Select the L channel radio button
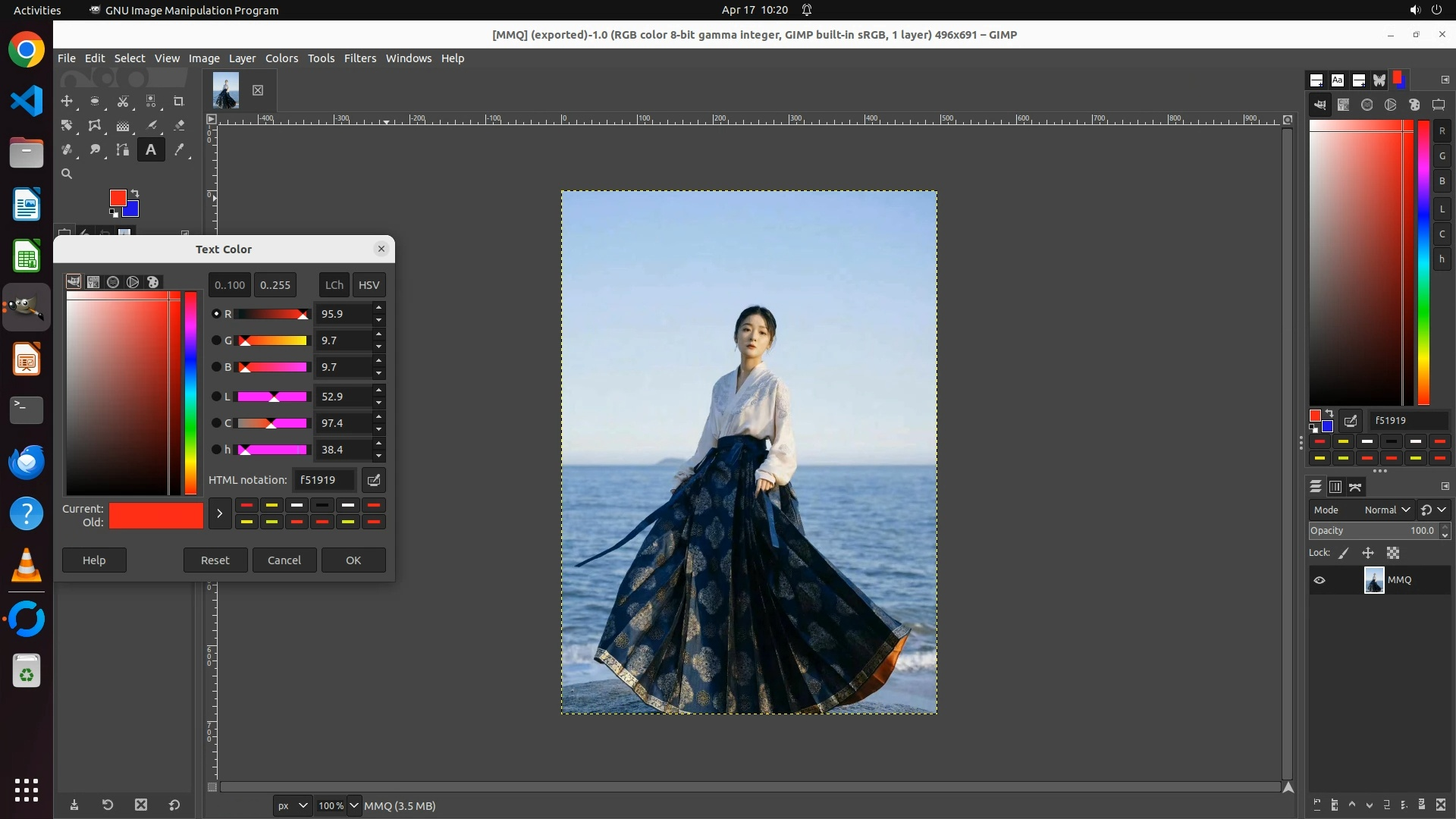Viewport: 1456px width, 819px height. pos(216,397)
